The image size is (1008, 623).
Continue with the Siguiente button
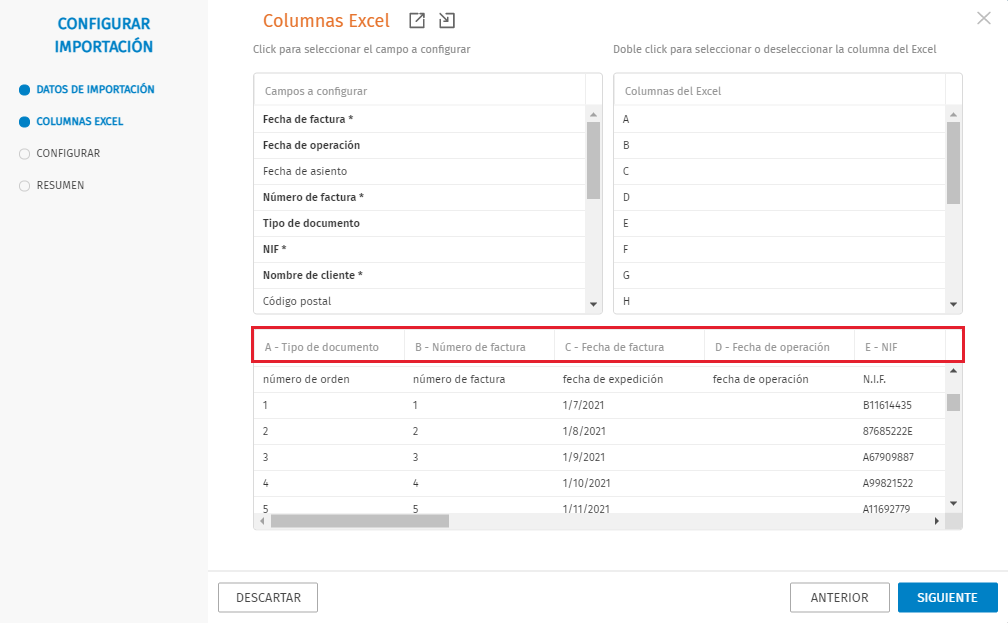[948, 598]
